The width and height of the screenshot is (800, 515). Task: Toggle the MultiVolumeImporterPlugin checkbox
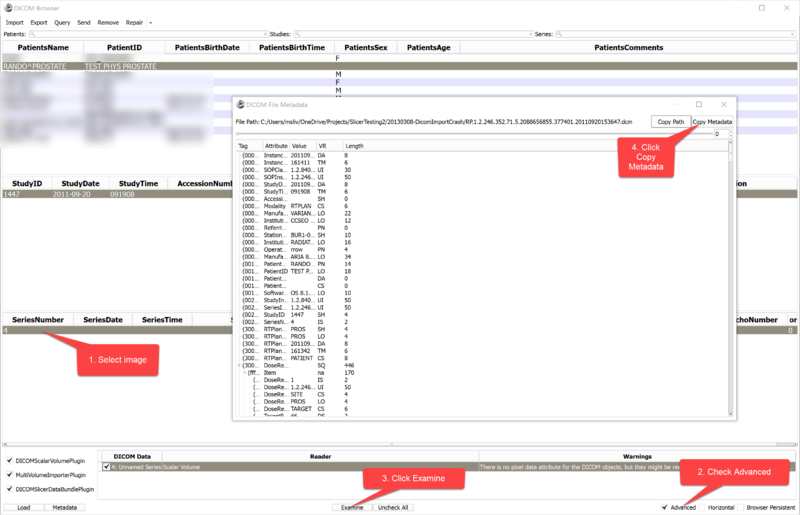point(10,475)
